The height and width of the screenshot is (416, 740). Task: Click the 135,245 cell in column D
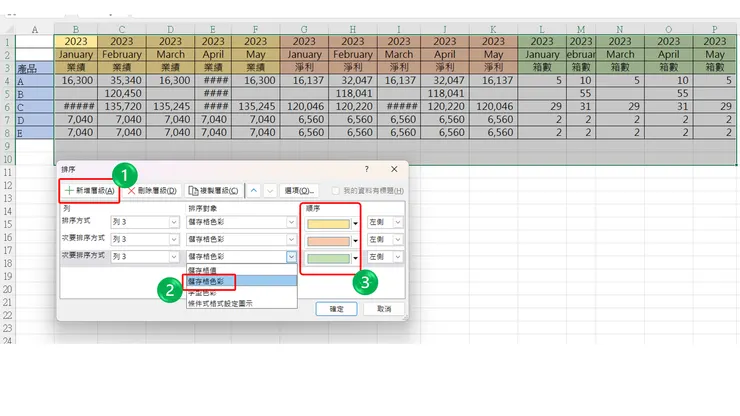click(170, 107)
